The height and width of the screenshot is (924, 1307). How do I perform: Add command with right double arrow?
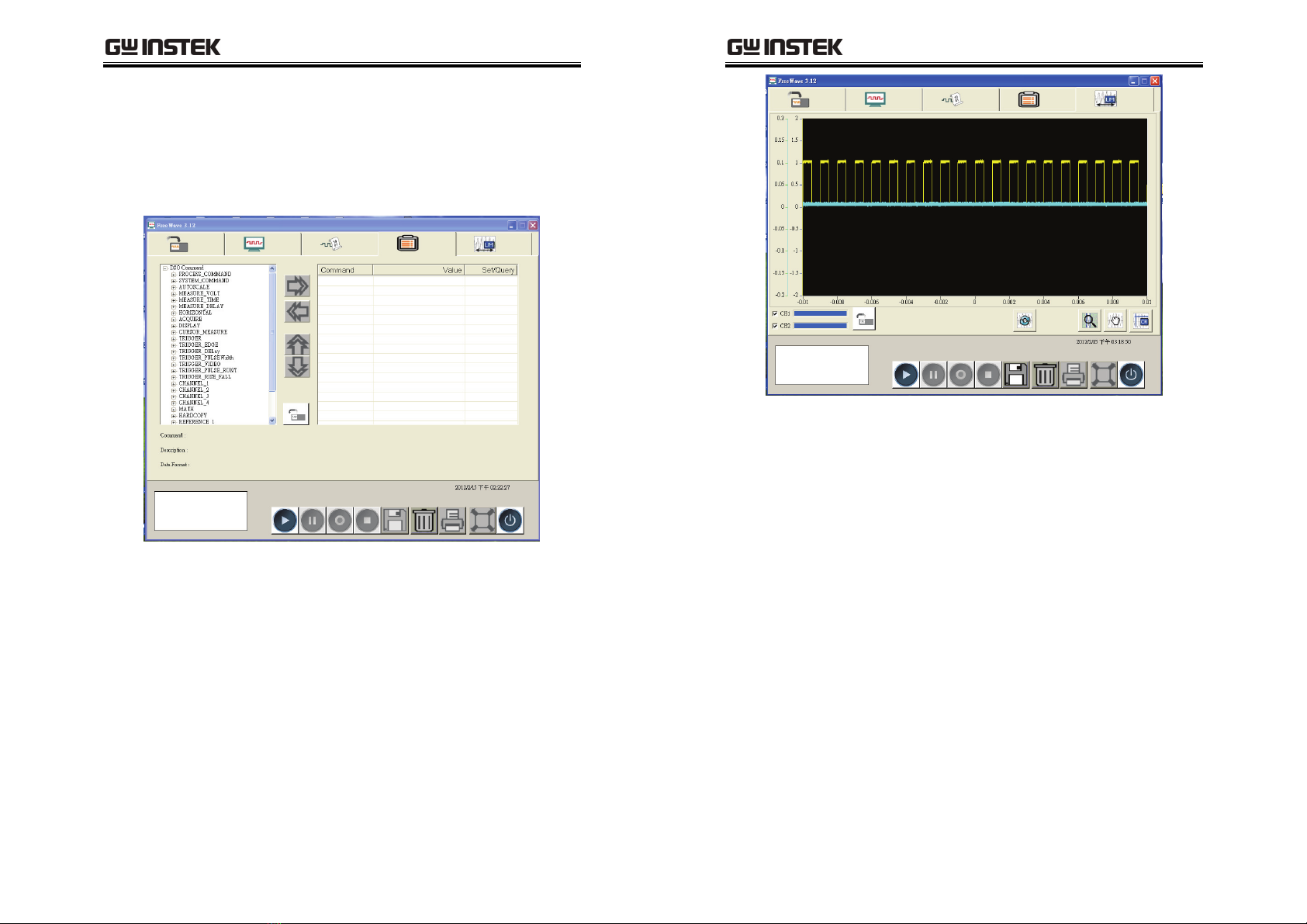click(297, 286)
